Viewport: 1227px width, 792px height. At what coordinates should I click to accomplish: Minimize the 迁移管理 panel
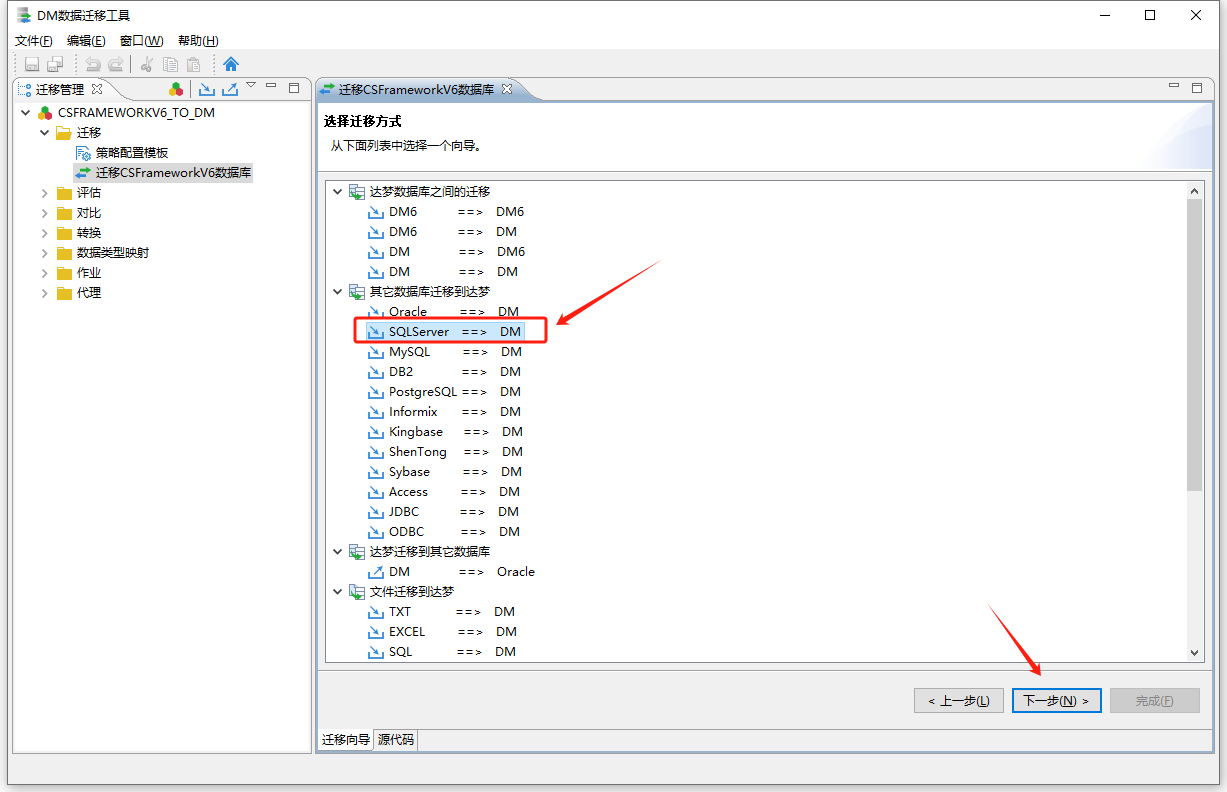click(272, 88)
